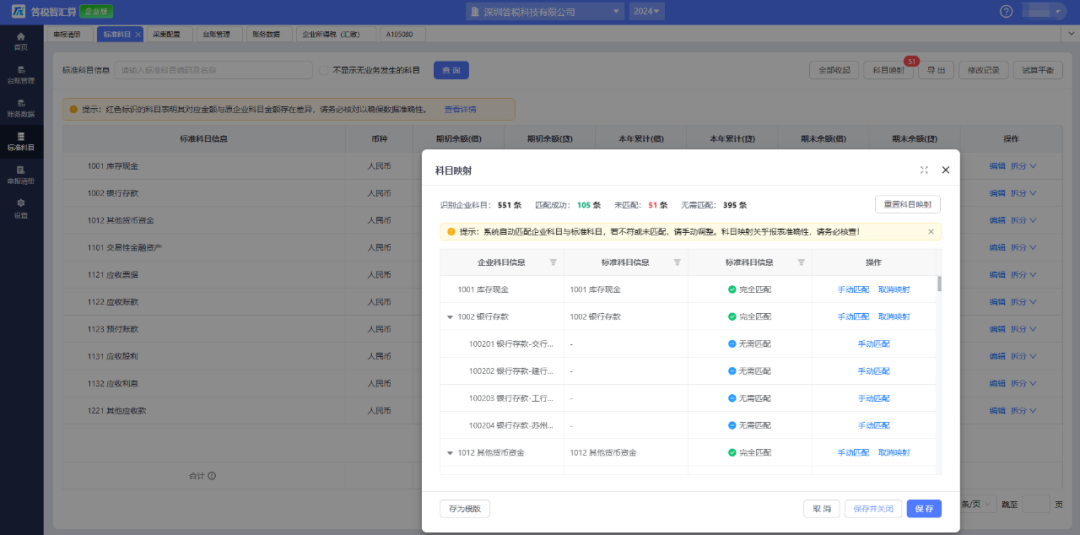Viewport: 1080px width, 535px height.
Task: Click 无需匹配 status icon for 100201 row
Action: [731, 344]
